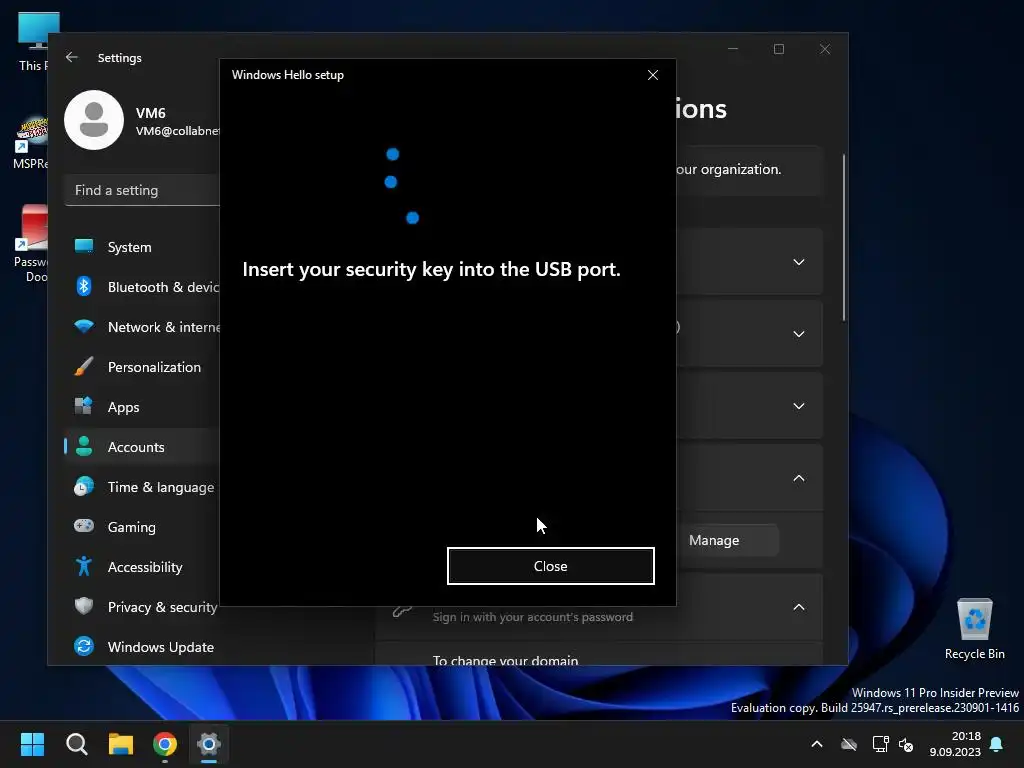The height and width of the screenshot is (768, 1024).
Task: Click the Gaming controller icon
Action: (84, 526)
